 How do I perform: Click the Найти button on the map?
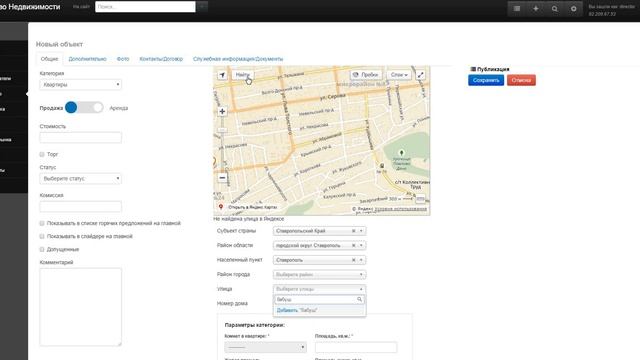[242, 75]
